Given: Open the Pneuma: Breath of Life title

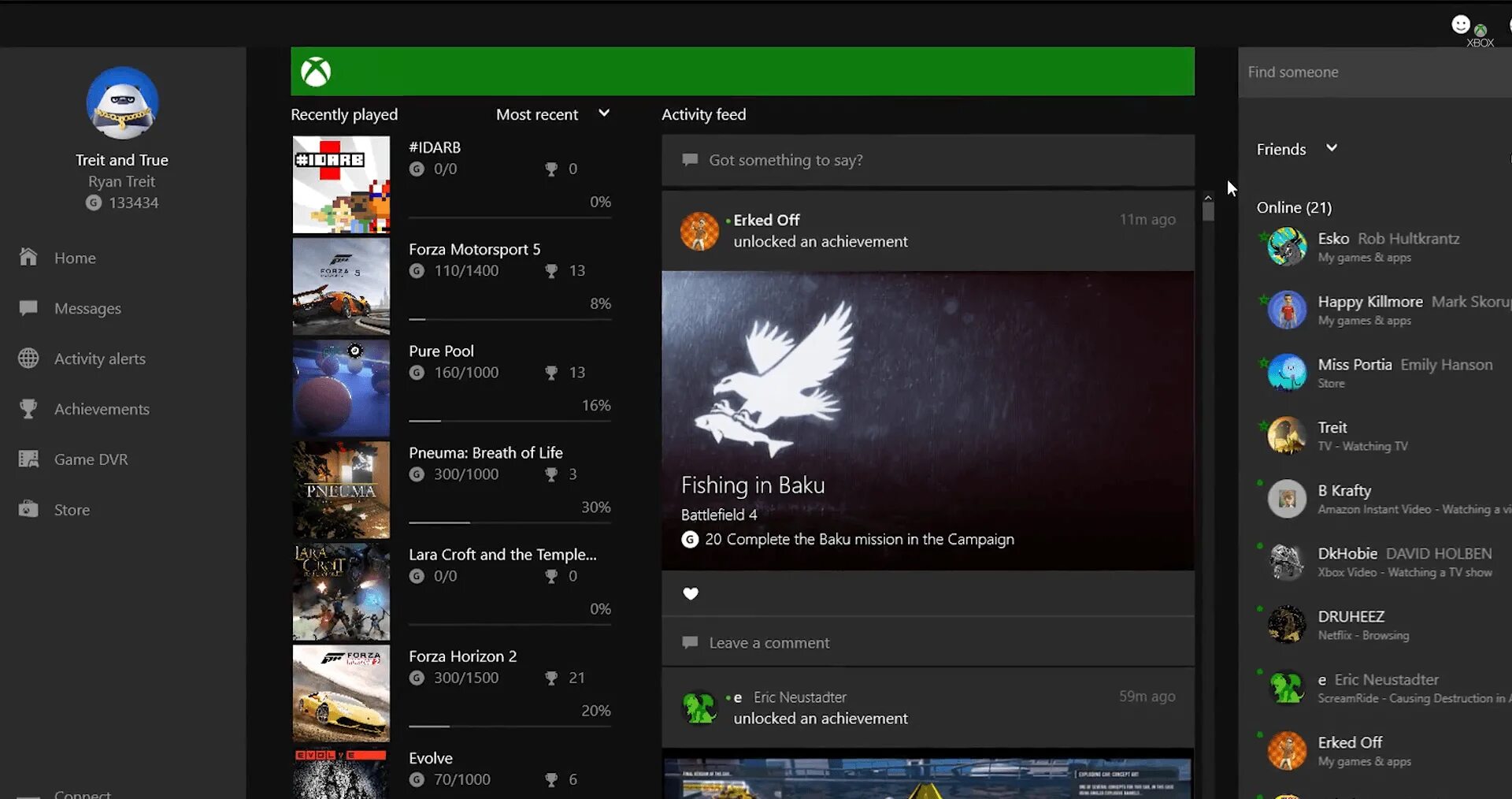Looking at the screenshot, I should click(486, 452).
